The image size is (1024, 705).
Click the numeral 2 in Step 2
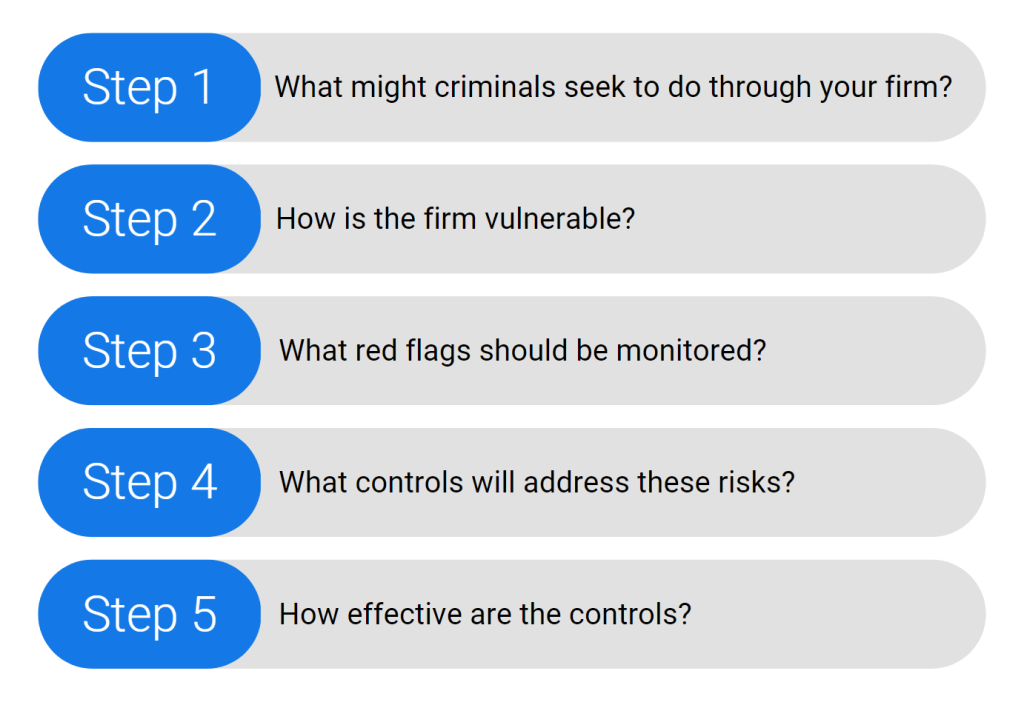(x=204, y=219)
